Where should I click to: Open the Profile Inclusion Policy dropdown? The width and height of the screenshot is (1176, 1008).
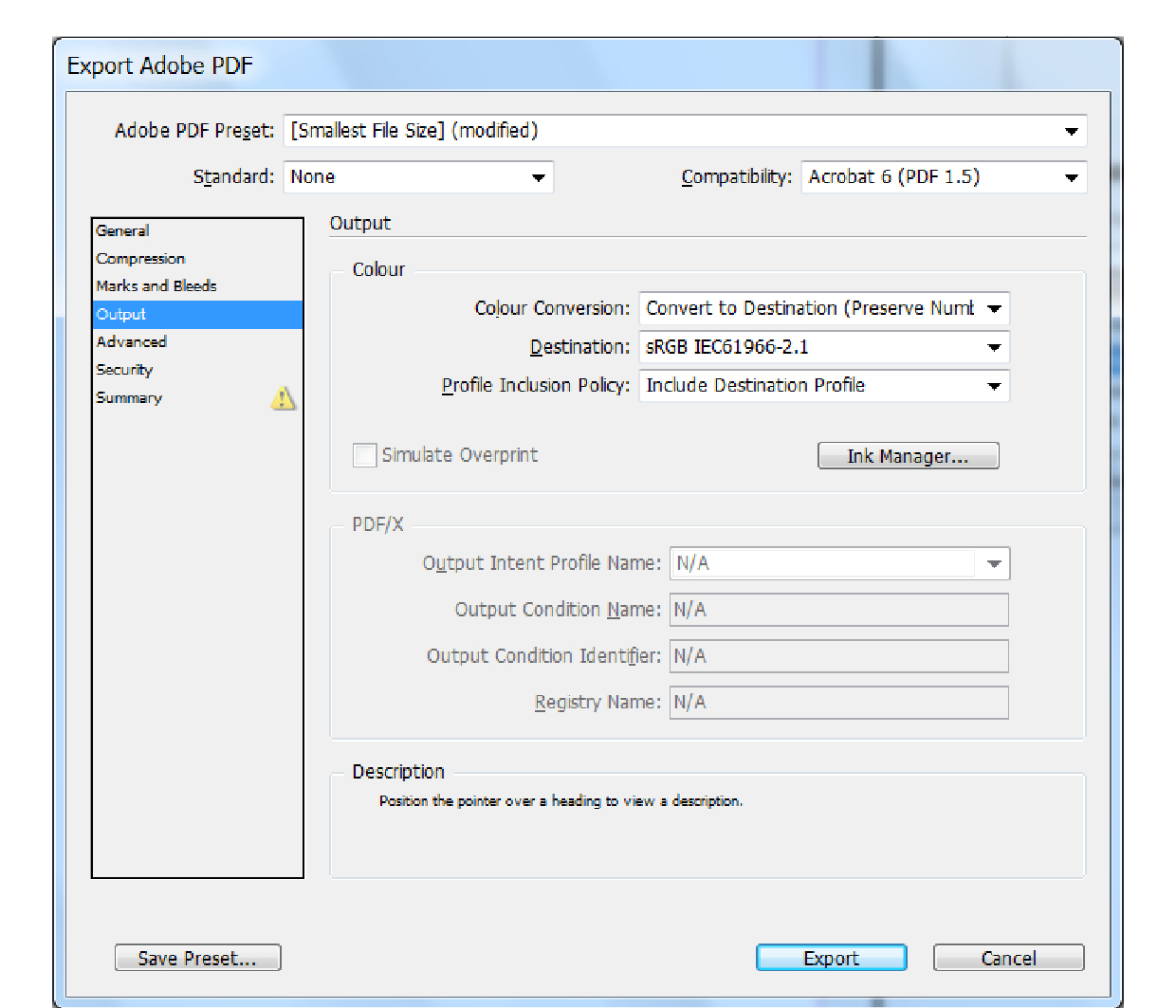[x=824, y=386]
